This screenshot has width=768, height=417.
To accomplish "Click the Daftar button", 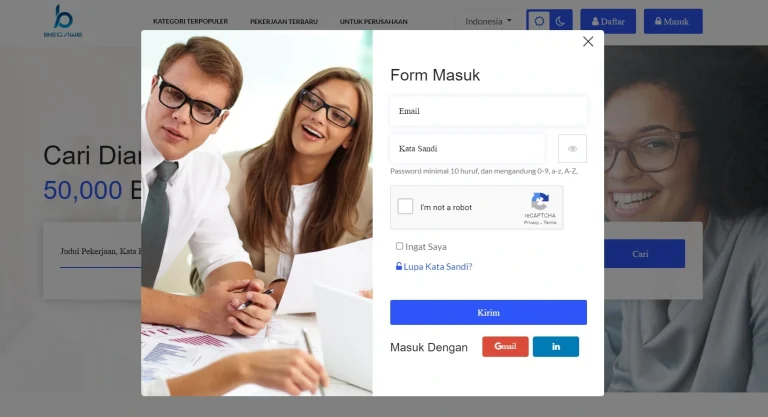I will (x=608, y=22).
